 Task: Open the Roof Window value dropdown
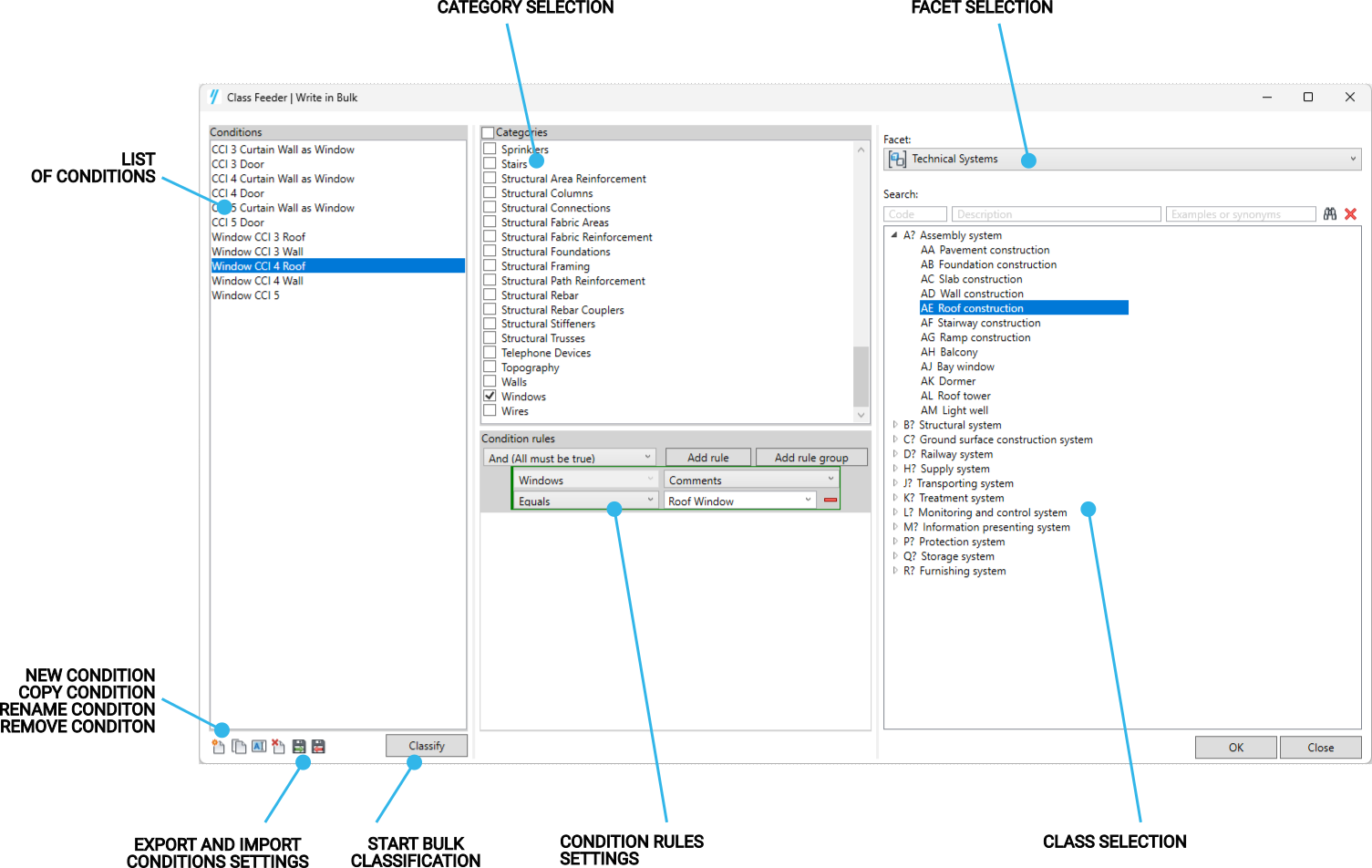click(739, 501)
